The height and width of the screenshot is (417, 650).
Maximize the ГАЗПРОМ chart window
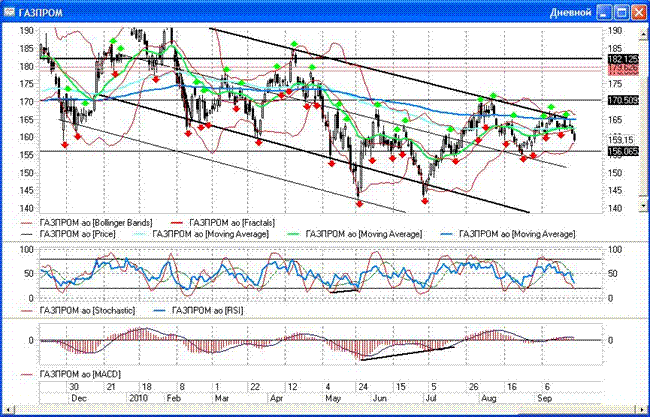click(622, 12)
